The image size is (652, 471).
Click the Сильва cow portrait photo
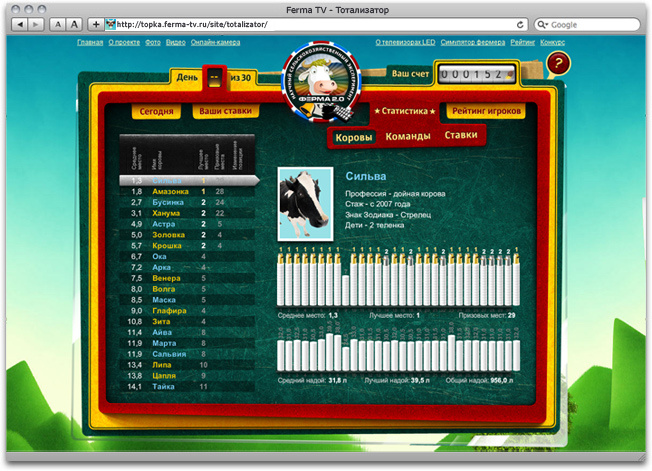tap(298, 196)
